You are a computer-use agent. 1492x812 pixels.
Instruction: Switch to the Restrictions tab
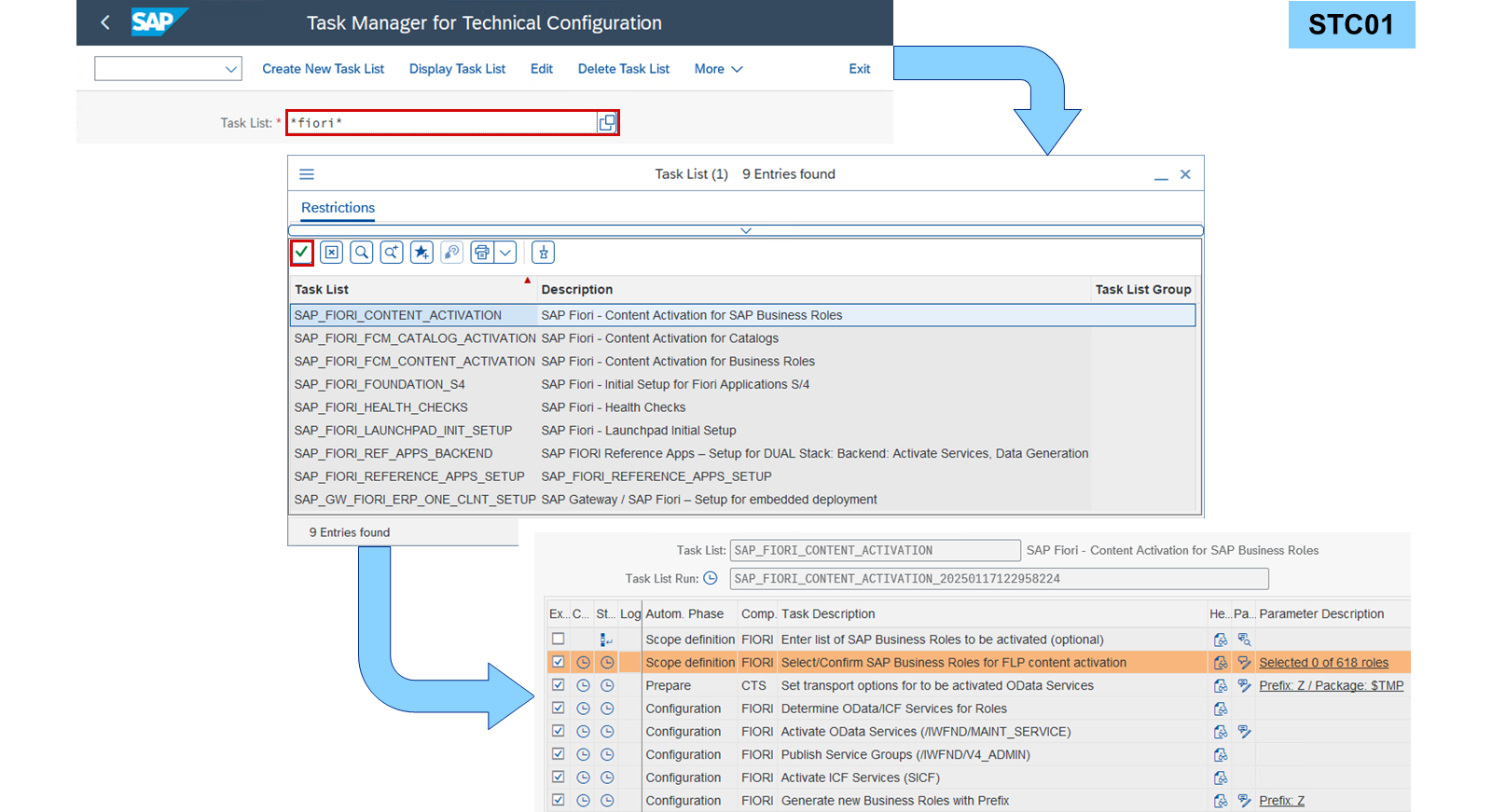[x=338, y=208]
